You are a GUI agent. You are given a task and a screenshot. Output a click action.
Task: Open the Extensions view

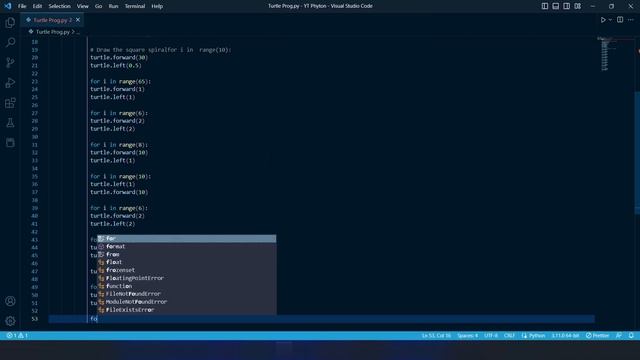[10, 102]
